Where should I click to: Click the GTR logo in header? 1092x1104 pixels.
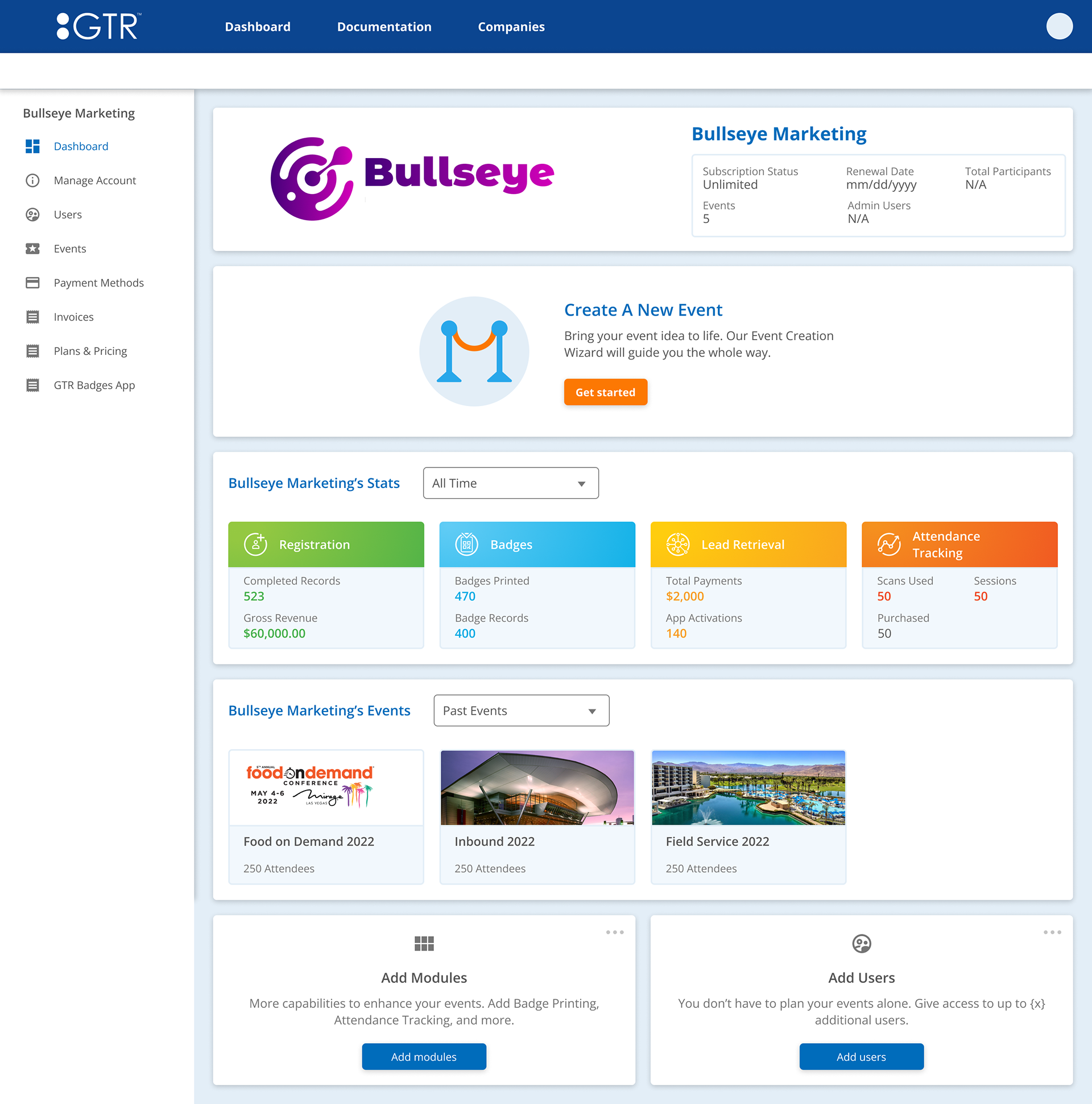pos(99,26)
